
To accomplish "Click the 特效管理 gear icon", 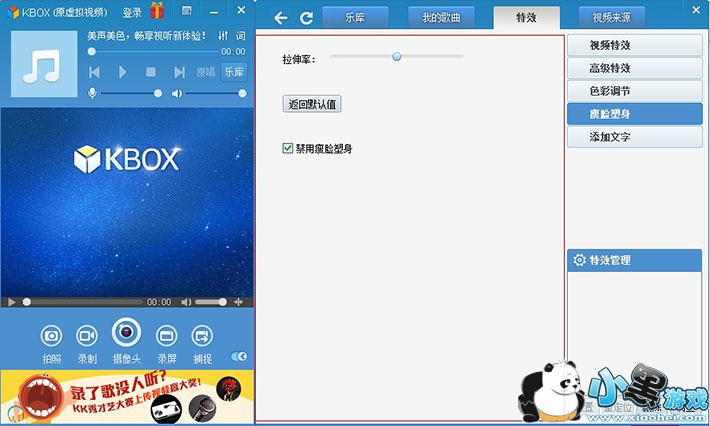I will pyautogui.click(x=580, y=260).
